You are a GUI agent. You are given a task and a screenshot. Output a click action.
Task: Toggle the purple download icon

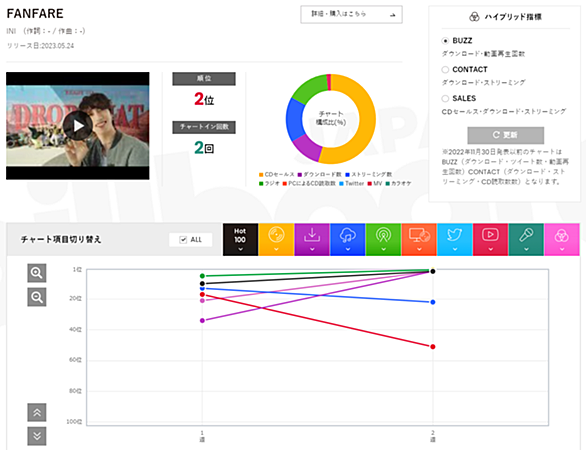(x=312, y=240)
